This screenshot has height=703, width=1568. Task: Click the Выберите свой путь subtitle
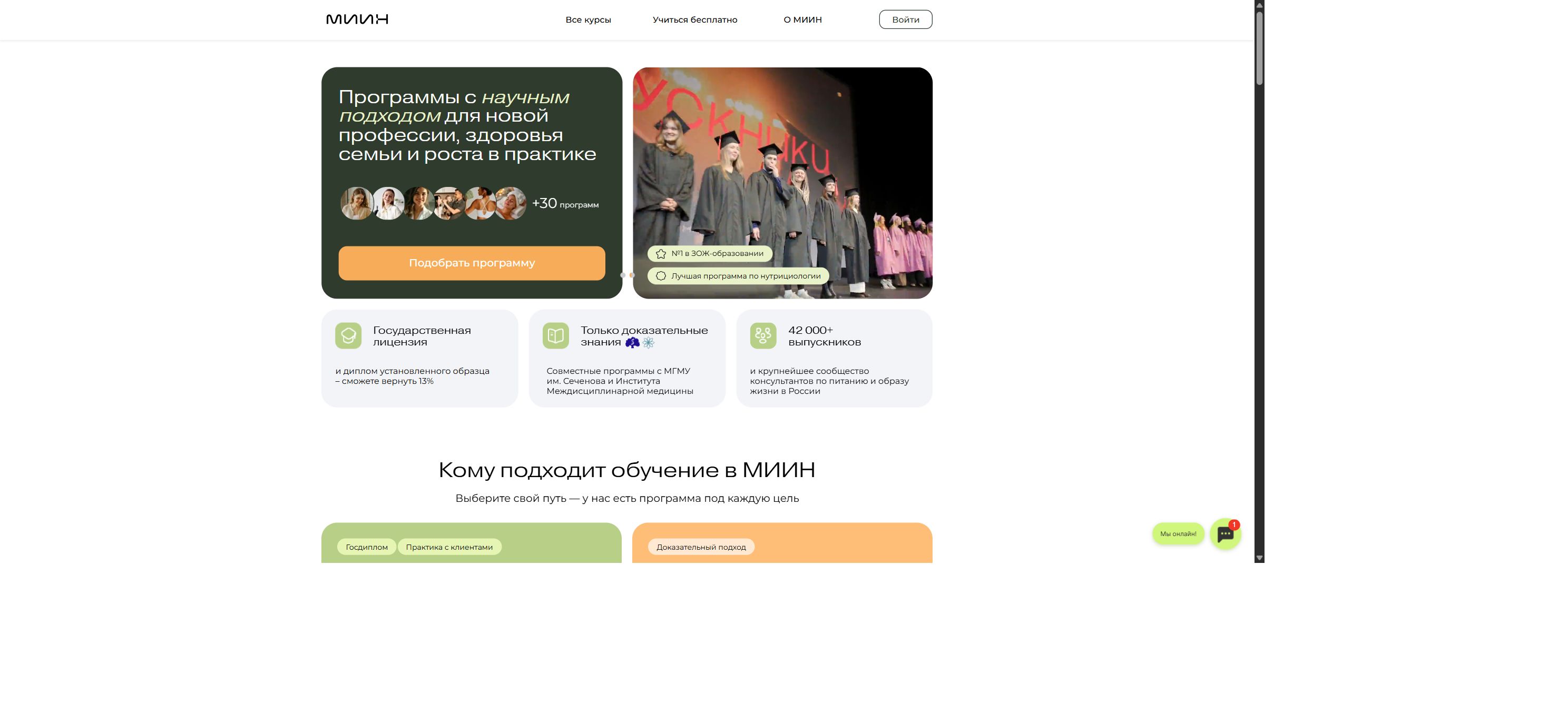coord(627,498)
